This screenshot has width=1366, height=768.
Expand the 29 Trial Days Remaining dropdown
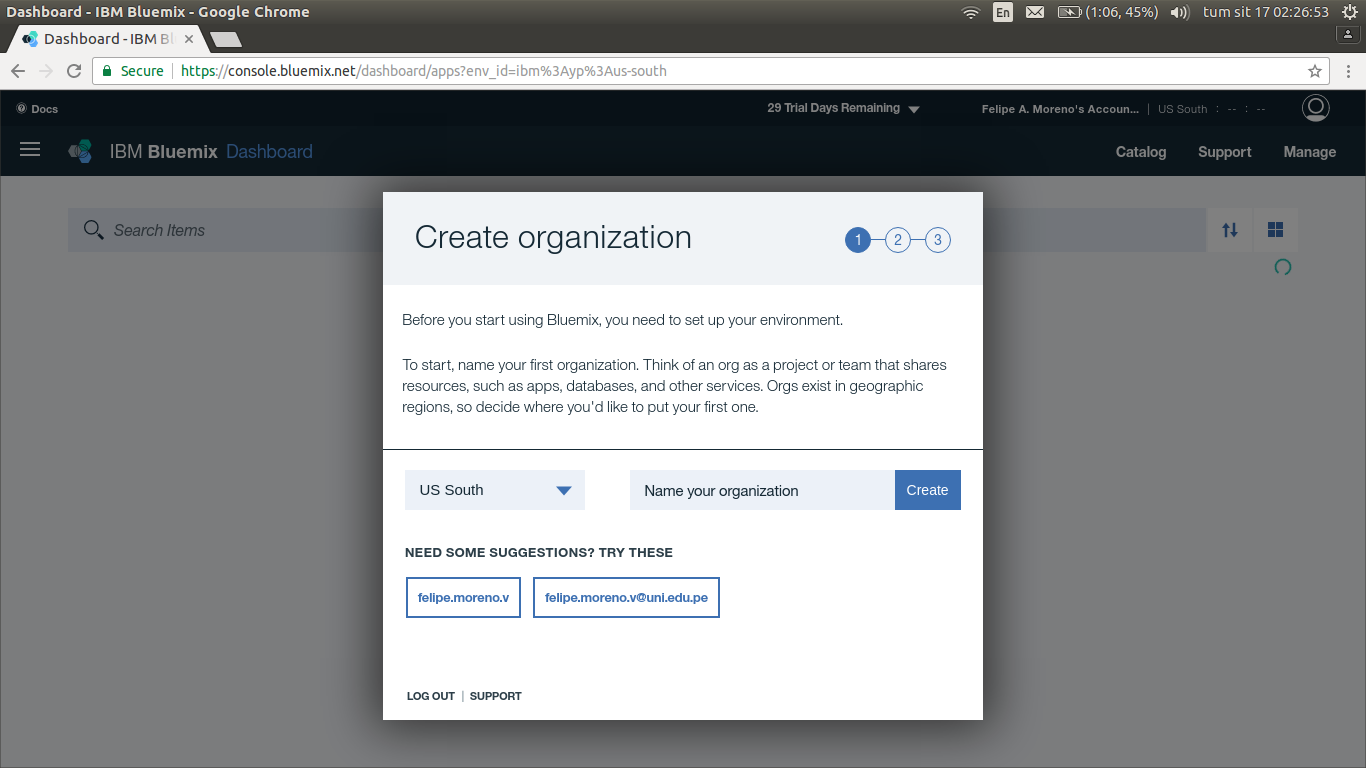pyautogui.click(x=843, y=108)
